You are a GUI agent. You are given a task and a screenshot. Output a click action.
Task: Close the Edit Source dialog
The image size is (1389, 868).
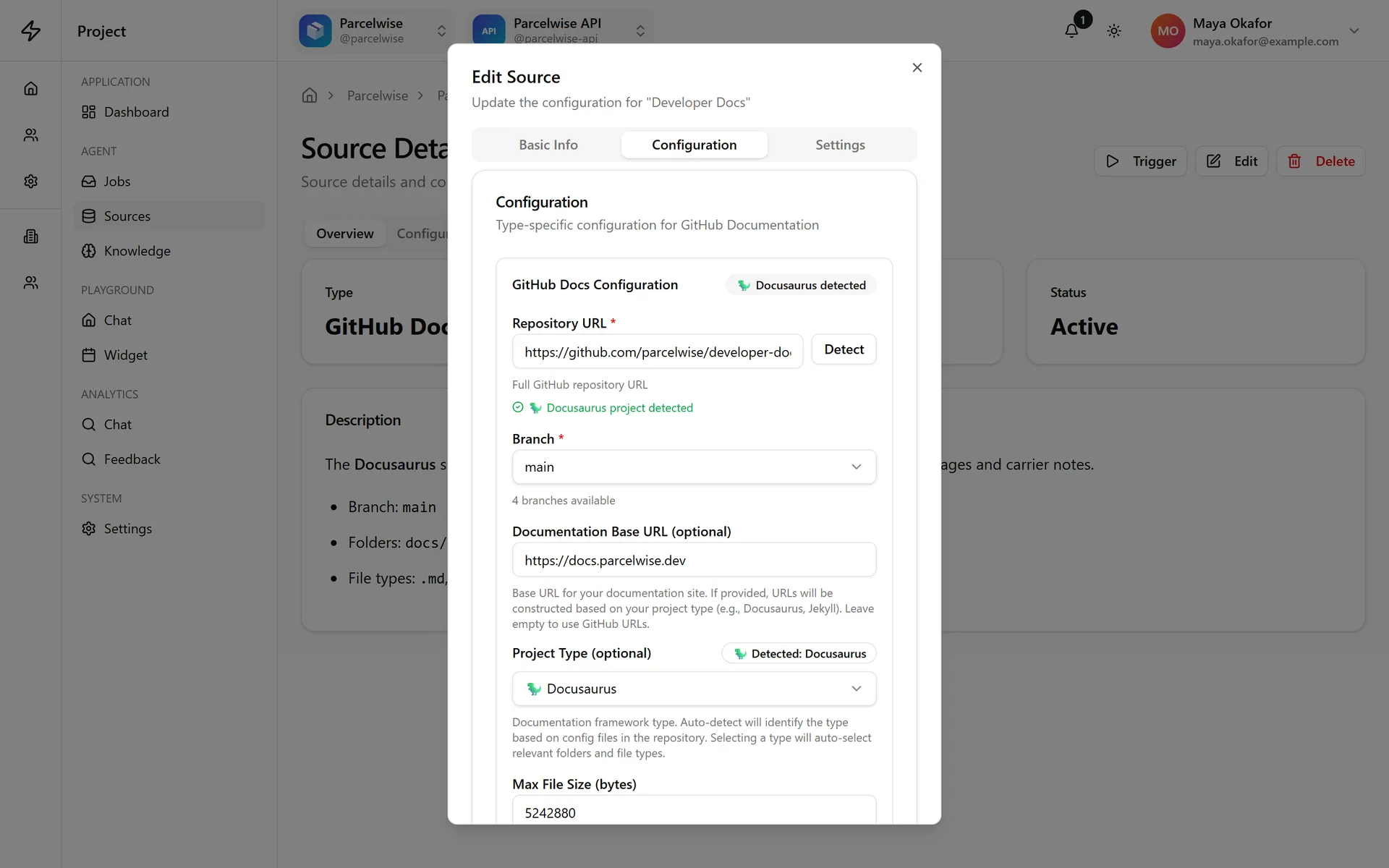(x=917, y=67)
